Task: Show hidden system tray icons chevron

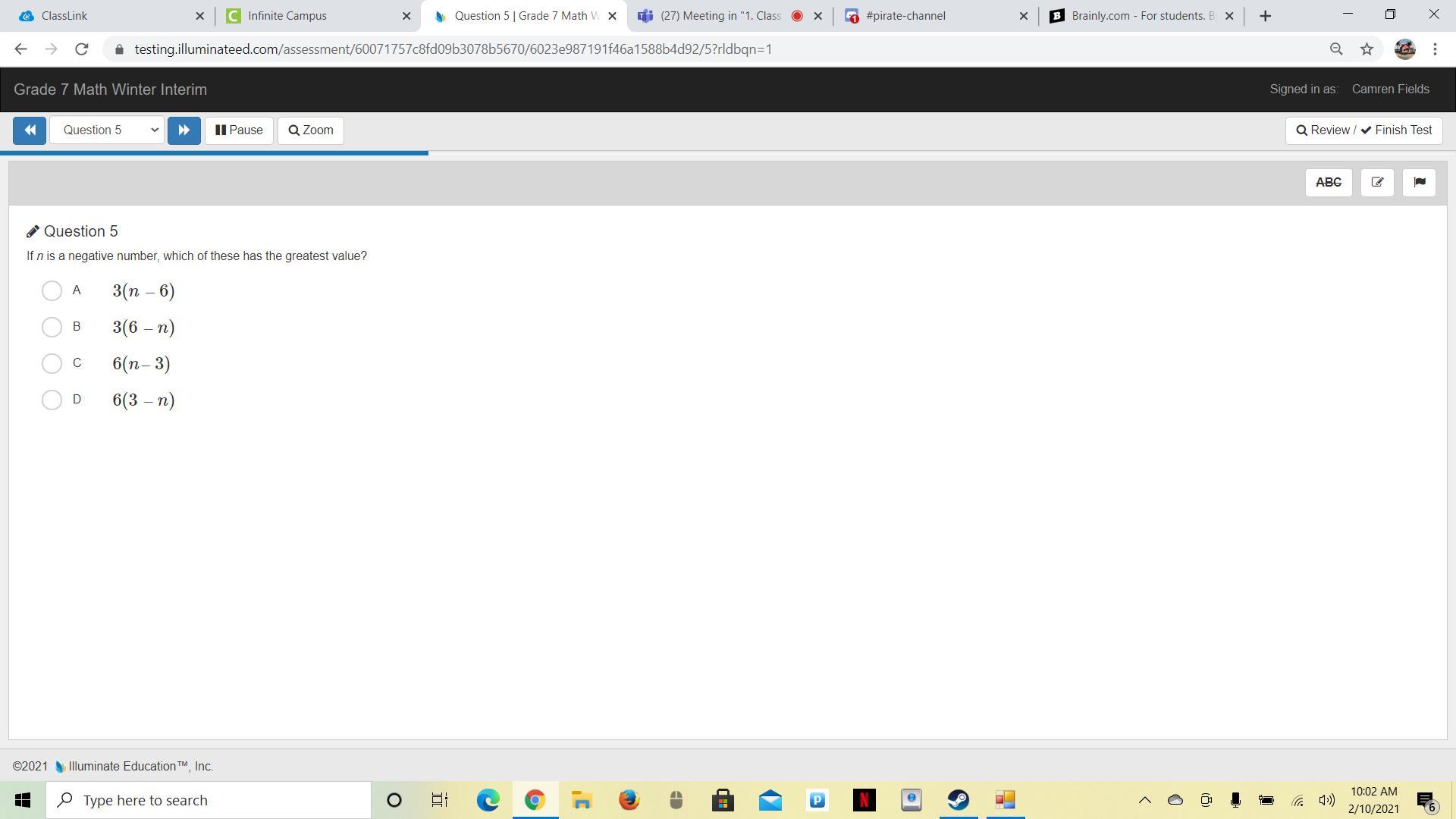Action: pos(1145,800)
